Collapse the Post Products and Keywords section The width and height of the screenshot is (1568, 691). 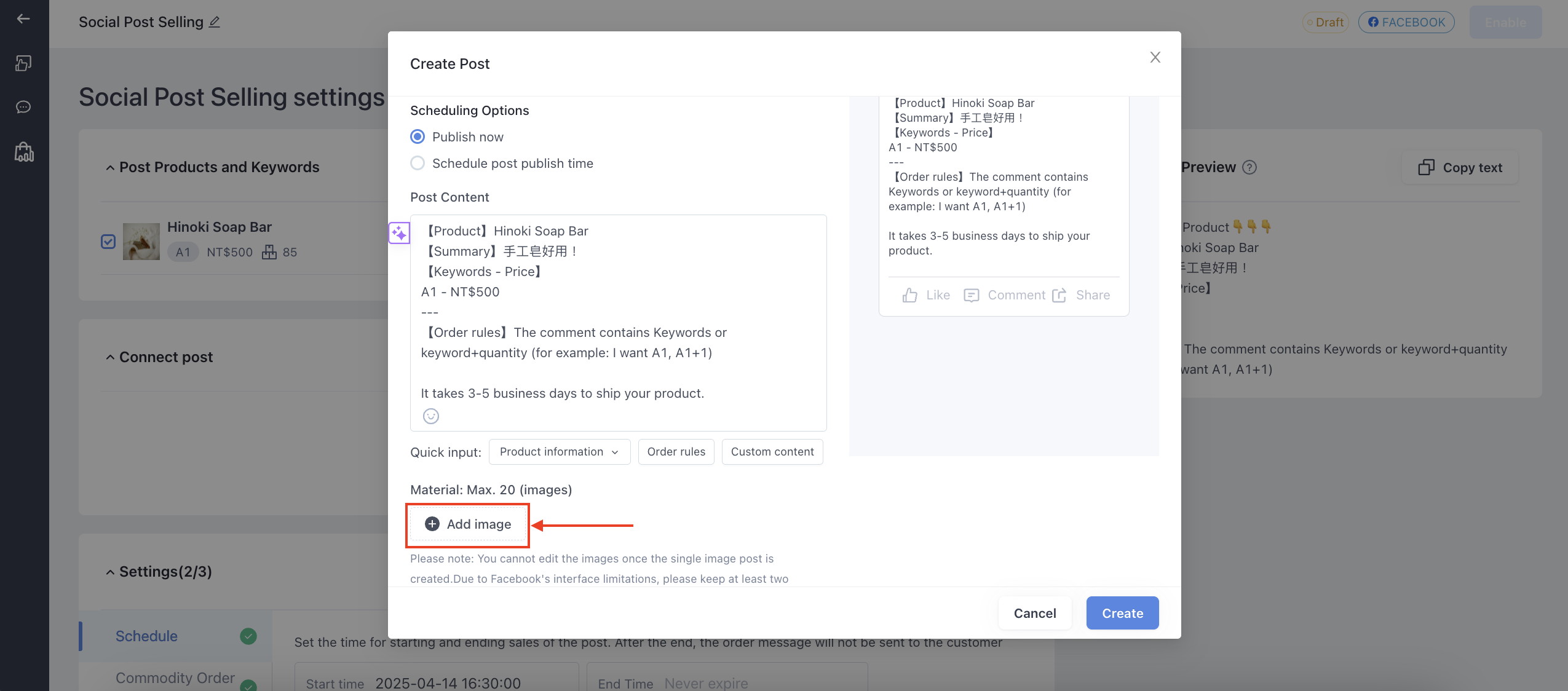click(x=110, y=168)
